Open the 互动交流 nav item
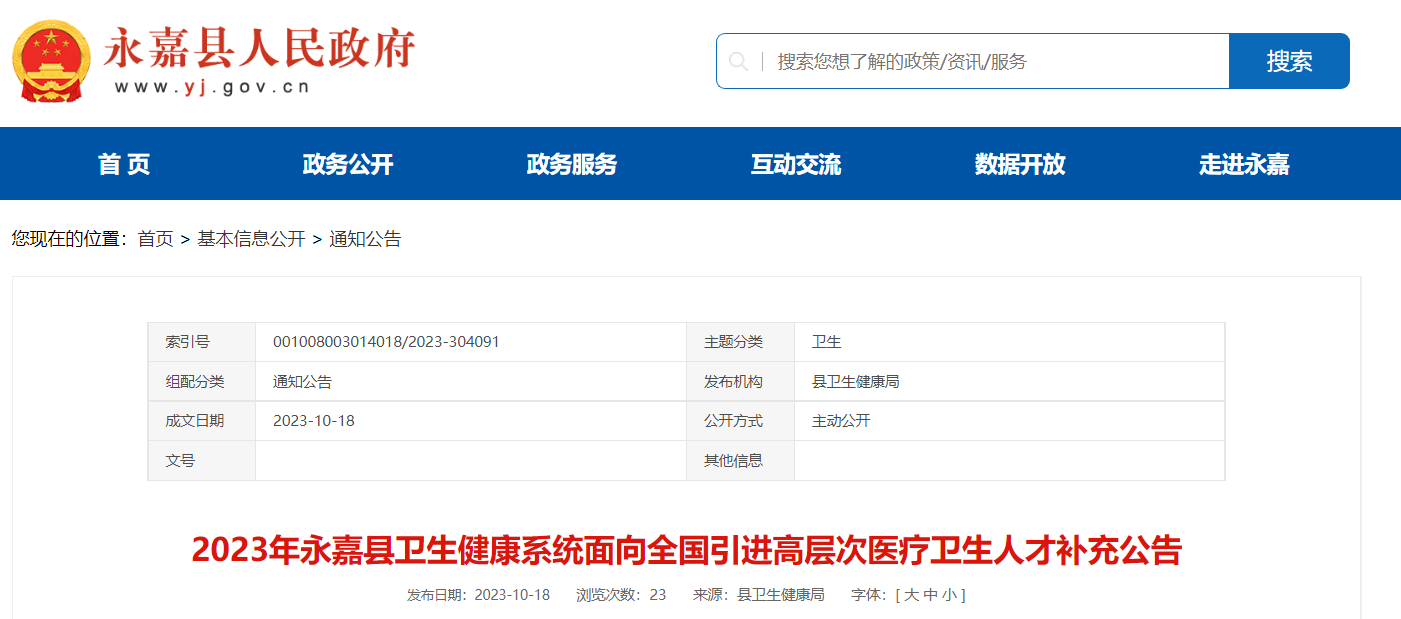Image resolution: width=1401 pixels, height=619 pixels. [796, 164]
